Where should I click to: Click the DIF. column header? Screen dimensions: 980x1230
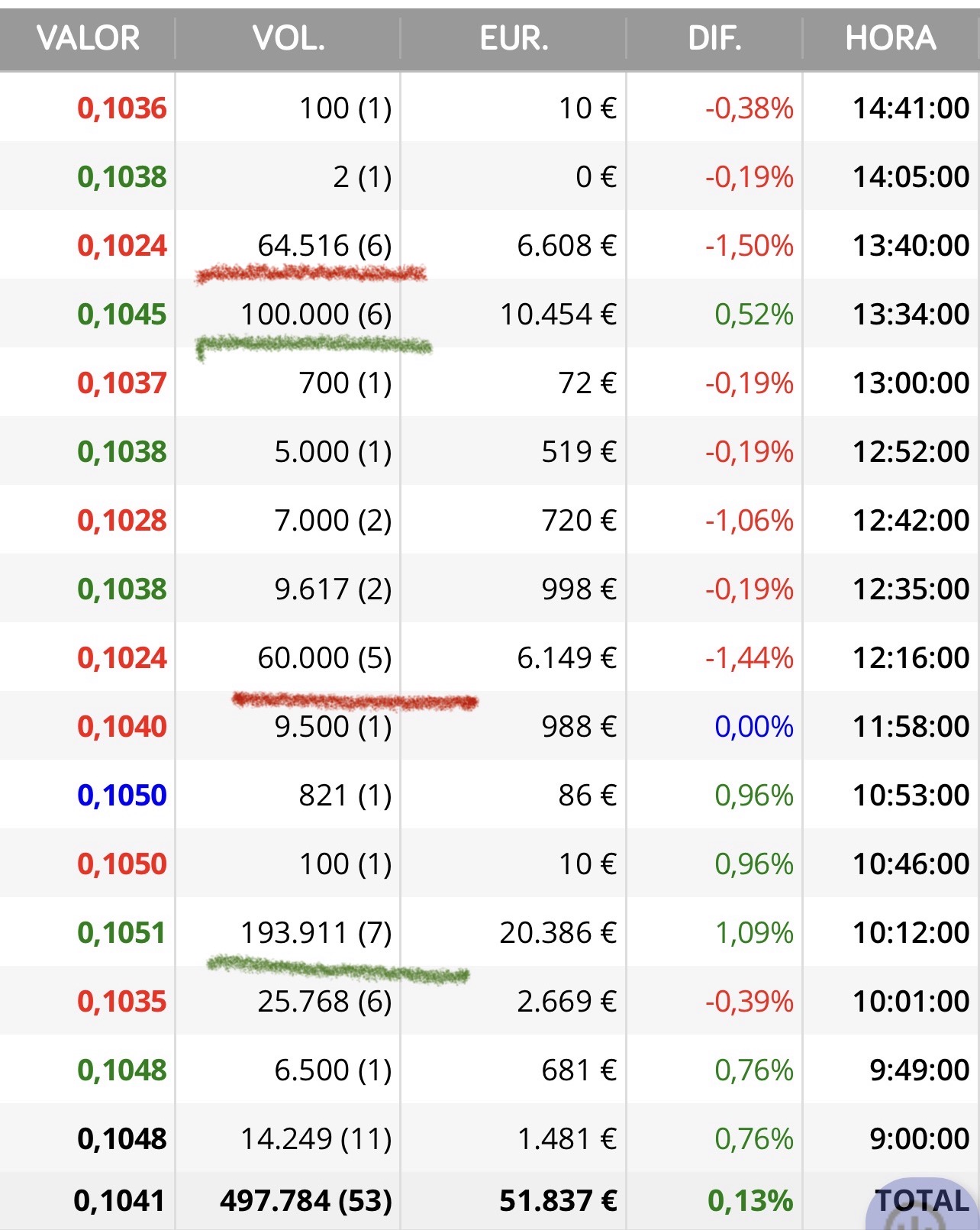coord(714,38)
